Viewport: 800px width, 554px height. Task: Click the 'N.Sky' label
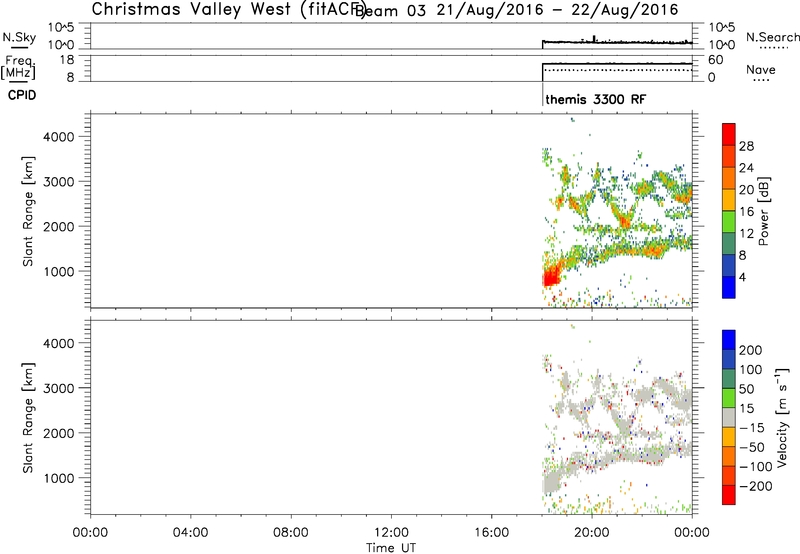[19, 37]
